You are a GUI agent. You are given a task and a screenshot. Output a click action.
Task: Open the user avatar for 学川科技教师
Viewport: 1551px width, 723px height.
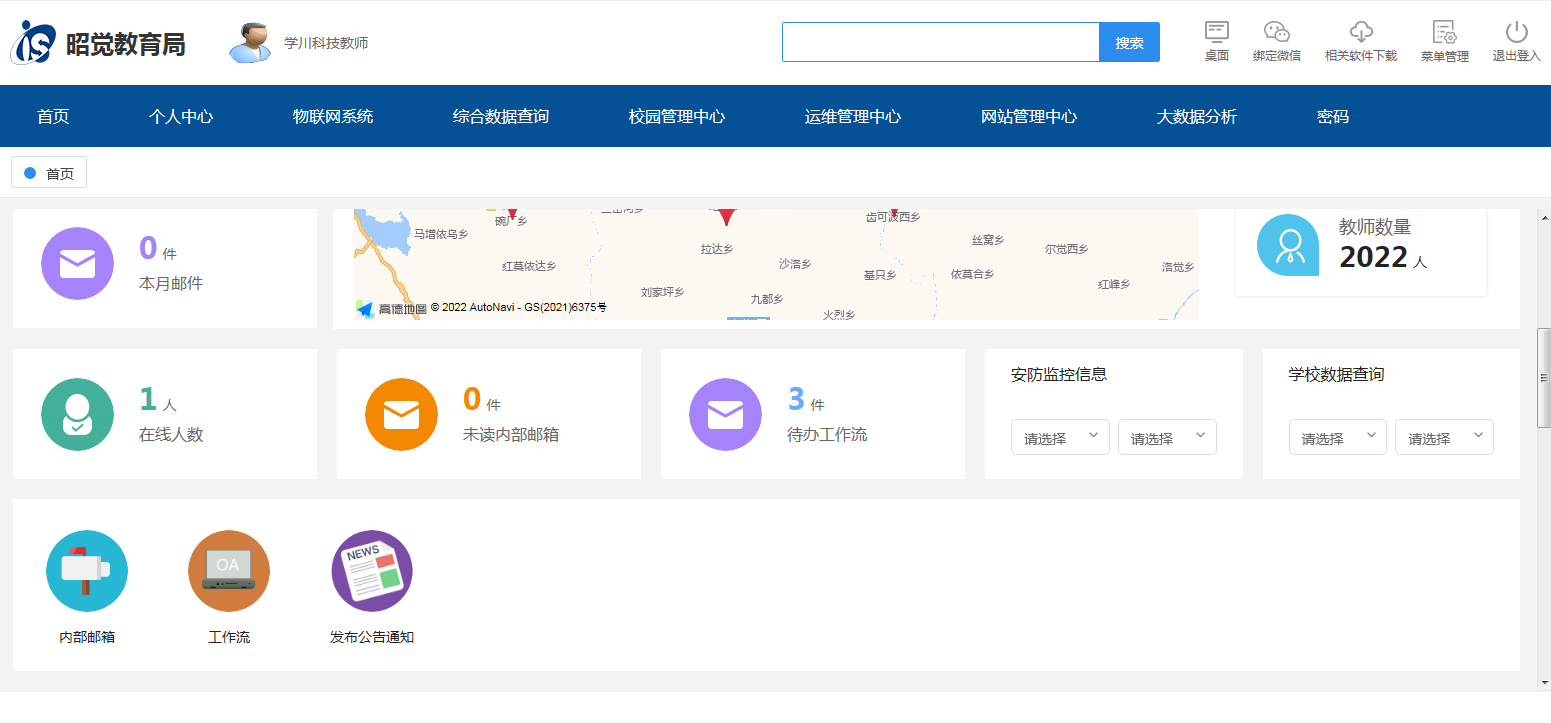pyautogui.click(x=250, y=43)
